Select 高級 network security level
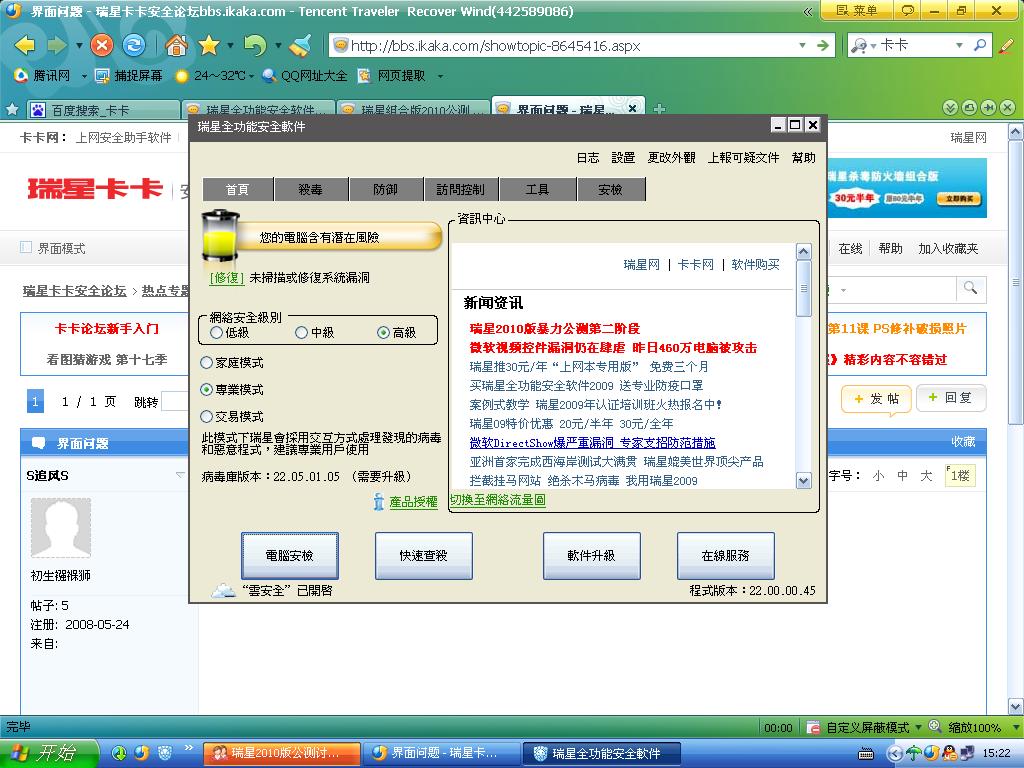 pos(384,332)
